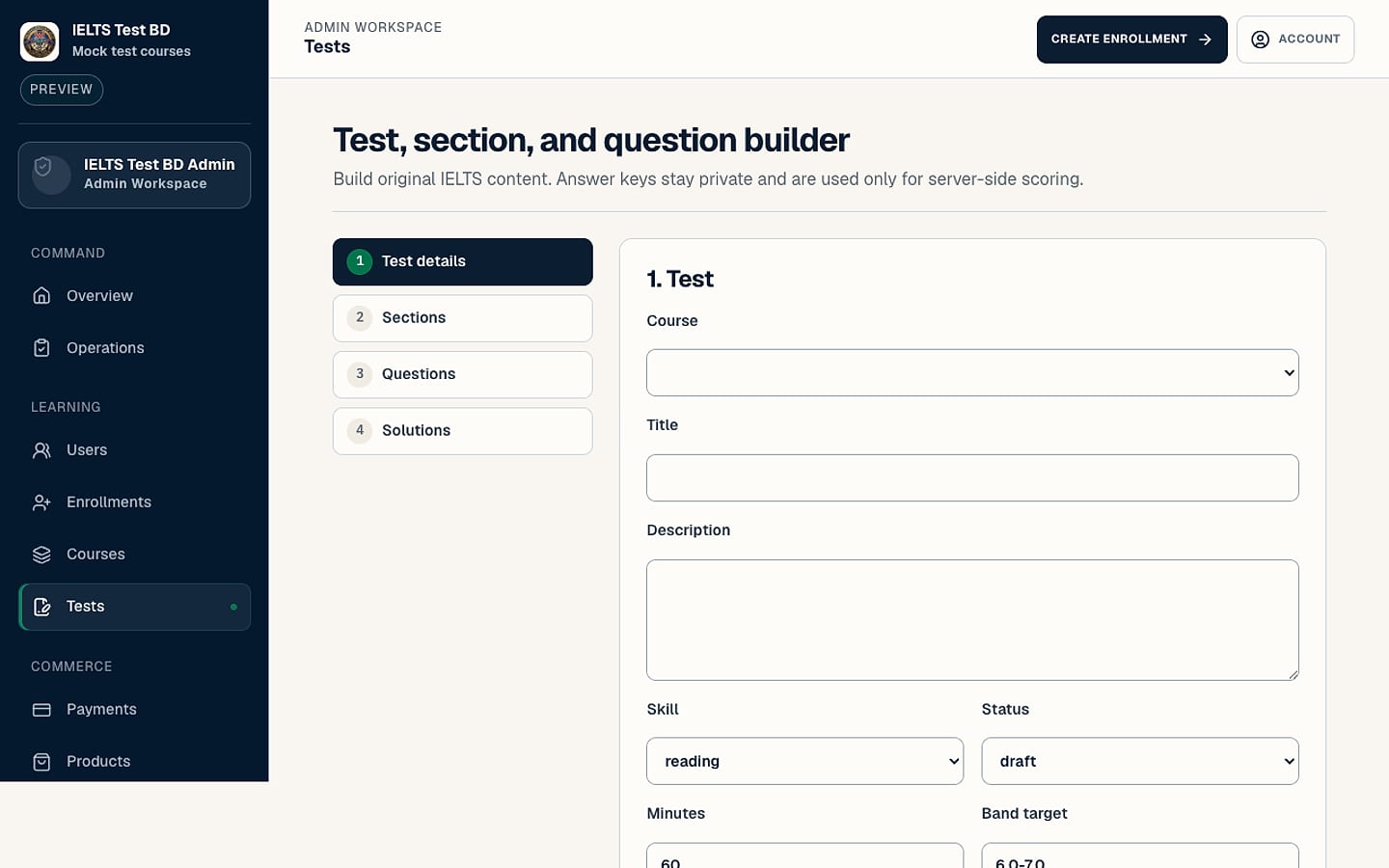Click the IELTS Test BD brand title
1389x868 pixels.
point(122,30)
